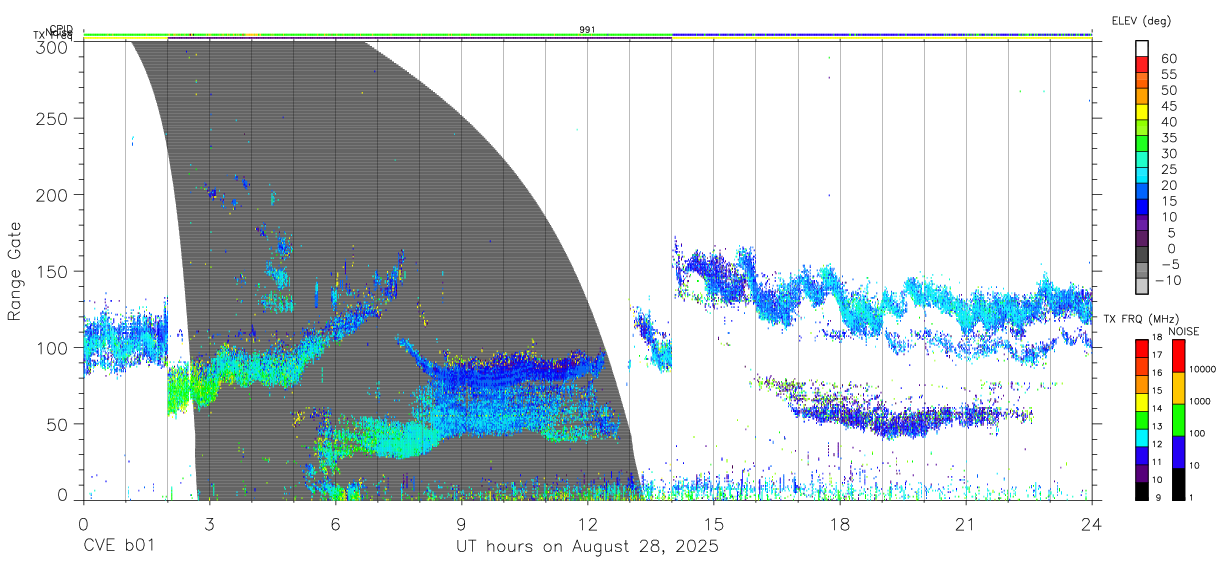The width and height of the screenshot is (1228, 567).
Task: Click the 'NOISE' legend title
Action: (x=1183, y=331)
